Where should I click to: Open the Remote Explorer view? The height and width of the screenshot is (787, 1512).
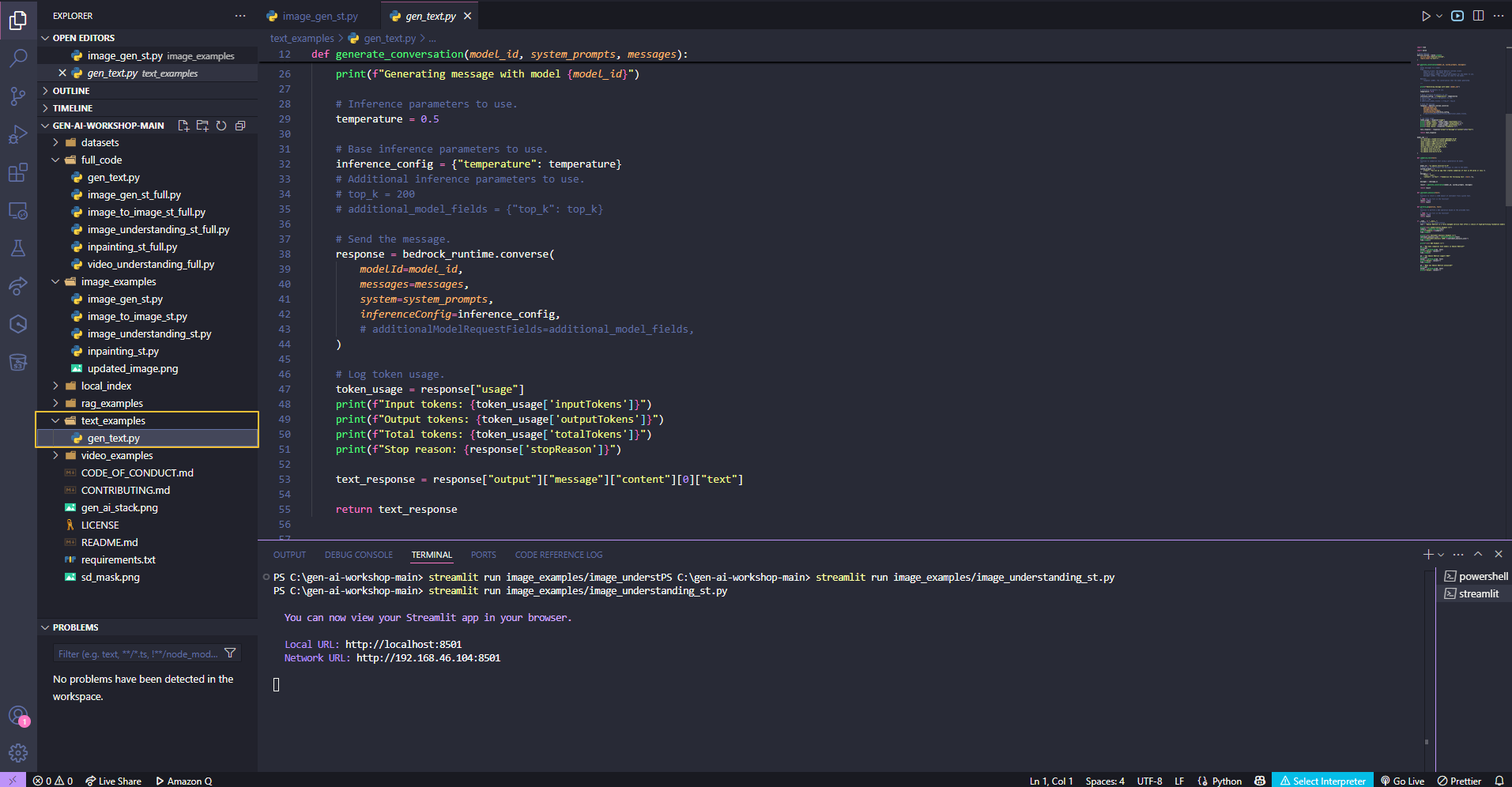coord(18,210)
